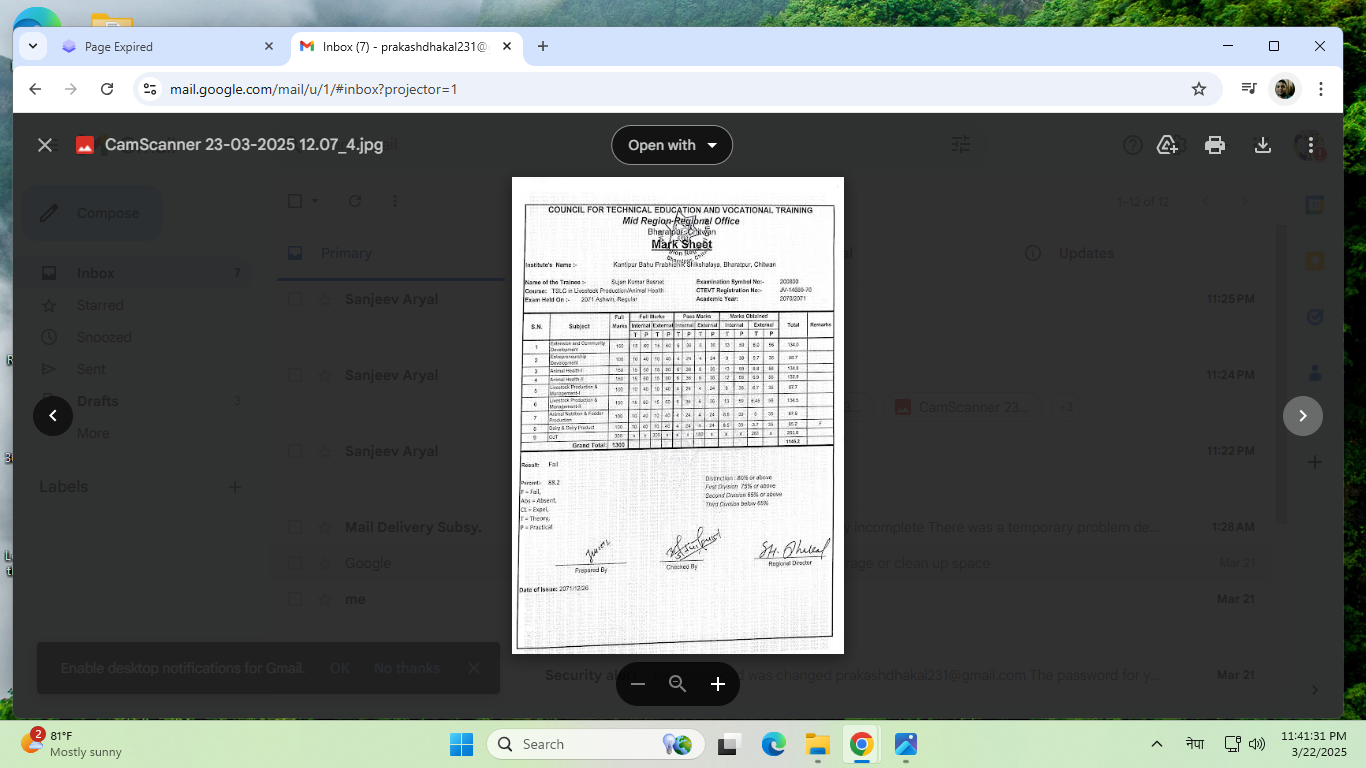The width and height of the screenshot is (1366, 768).
Task: Bookmark this page with the star
Action: coord(1199,89)
